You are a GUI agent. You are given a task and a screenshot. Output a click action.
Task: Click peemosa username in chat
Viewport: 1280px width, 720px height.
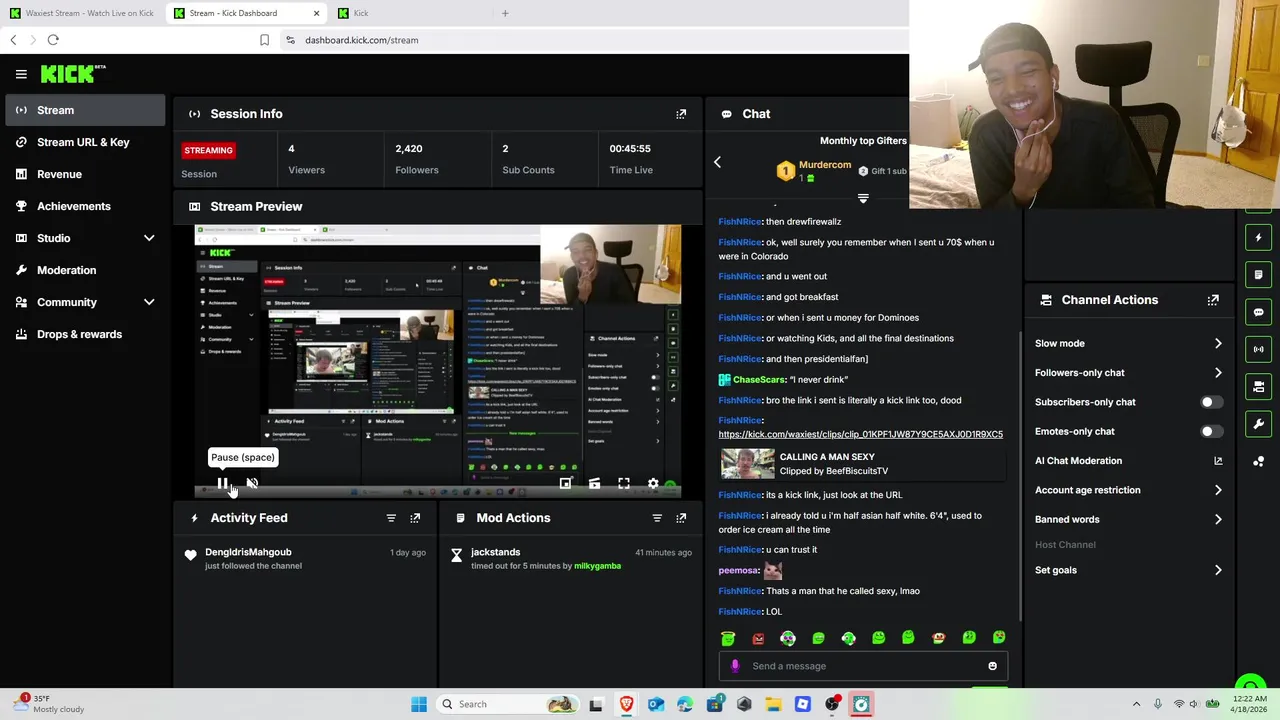(738, 571)
